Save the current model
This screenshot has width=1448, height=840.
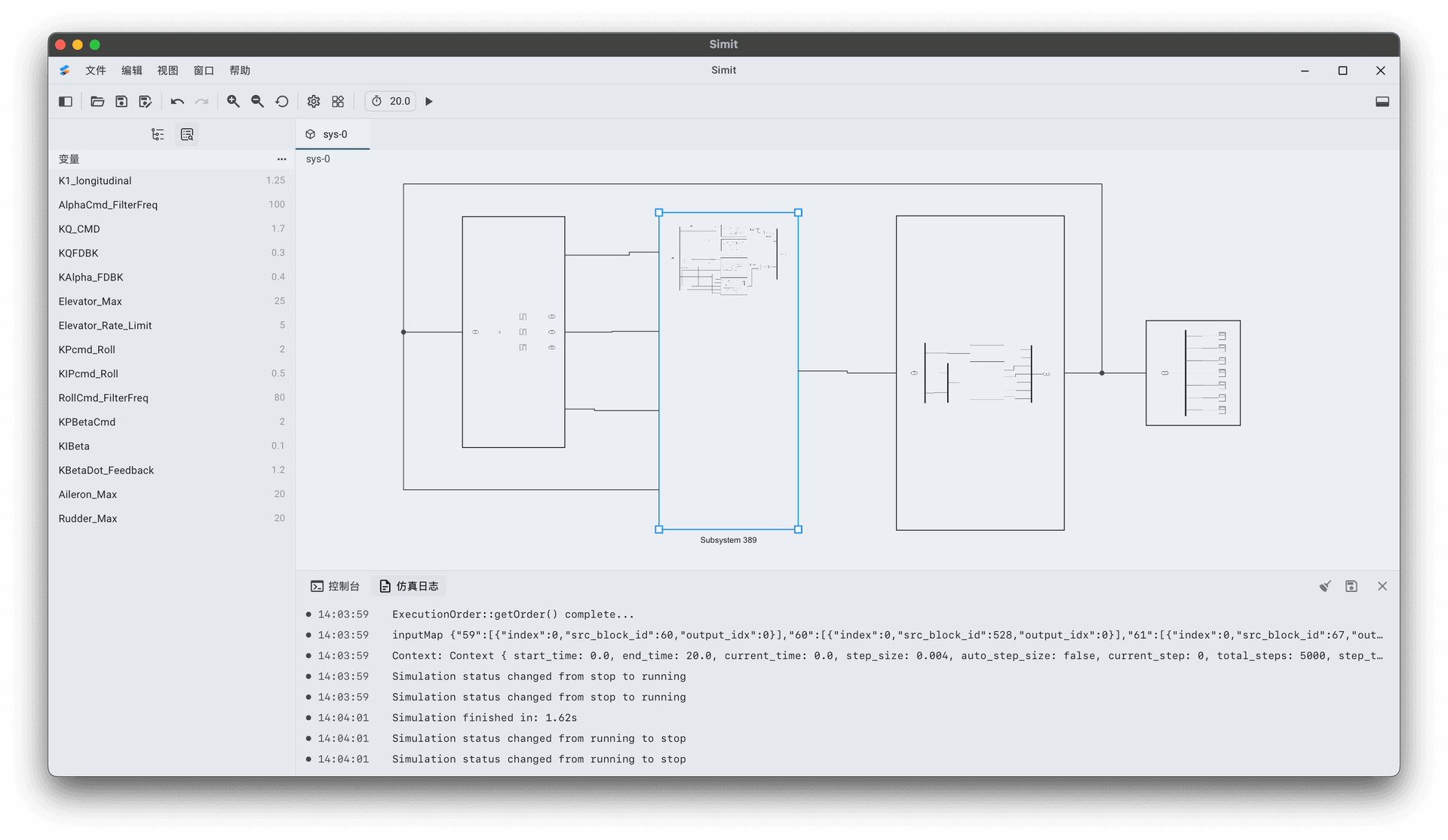tap(121, 101)
